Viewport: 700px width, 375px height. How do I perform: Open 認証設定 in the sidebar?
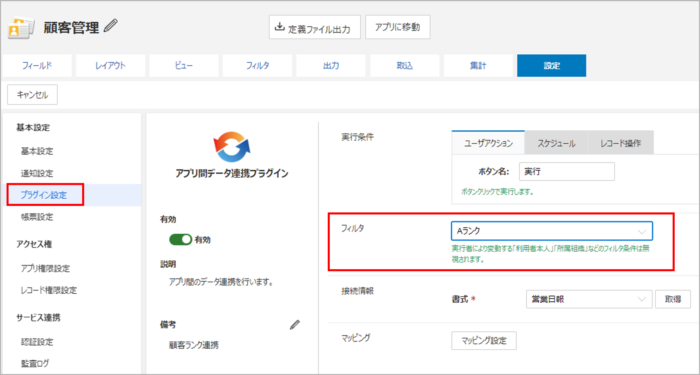tap(37, 342)
